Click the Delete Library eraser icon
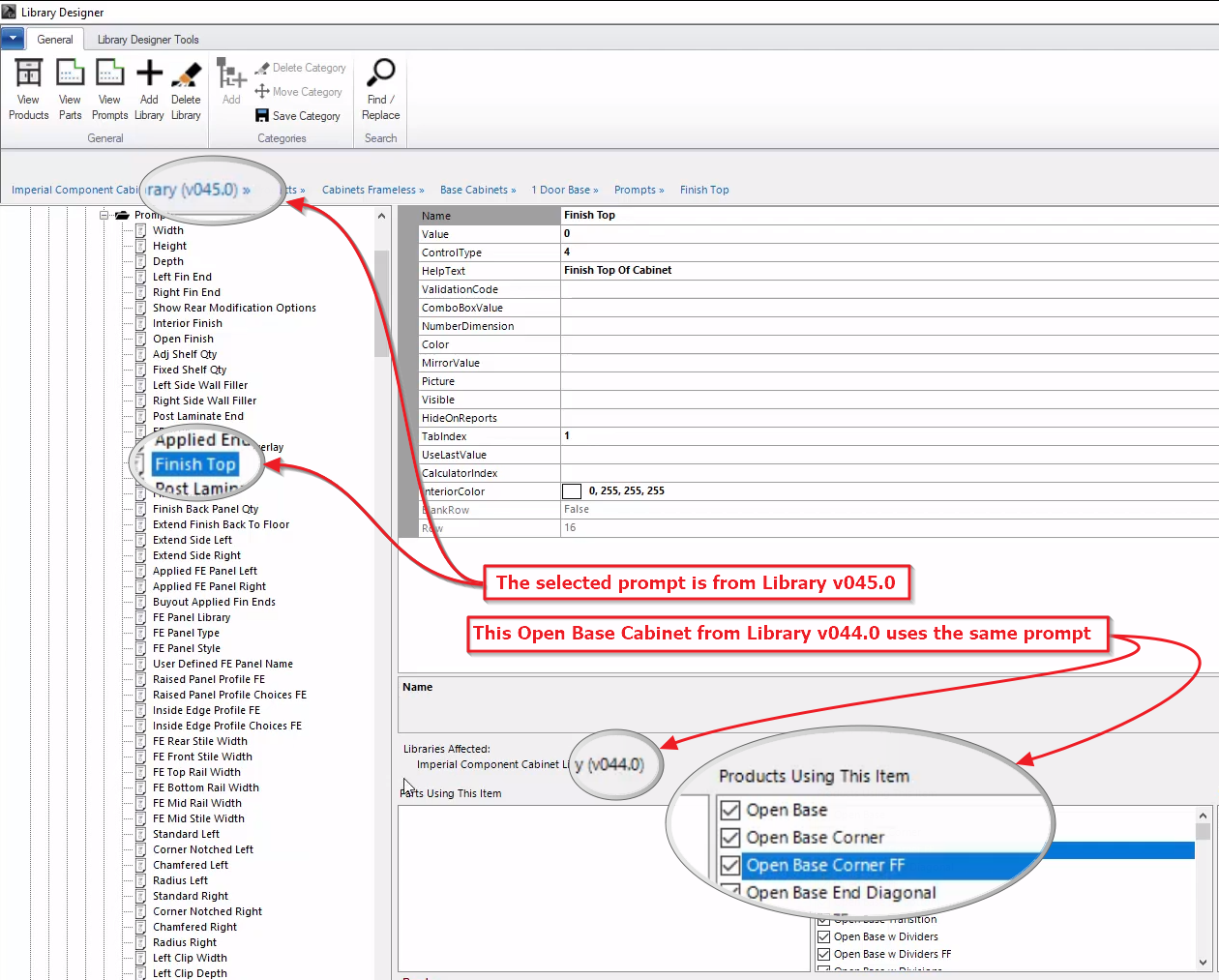 (x=186, y=74)
